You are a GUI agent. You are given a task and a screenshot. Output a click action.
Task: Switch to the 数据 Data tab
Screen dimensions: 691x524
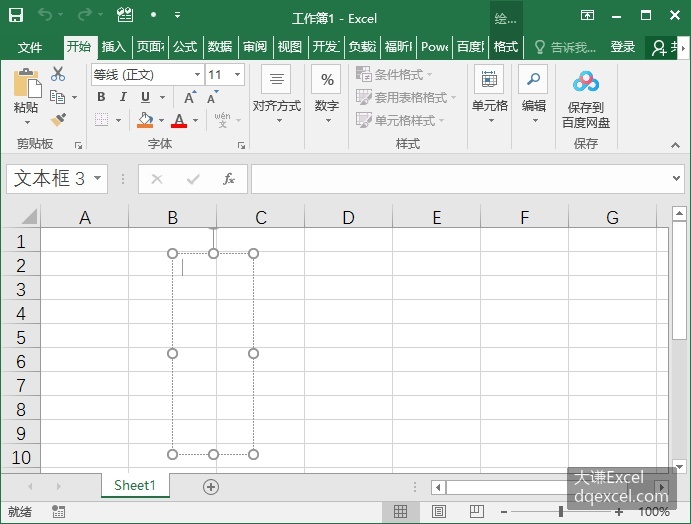point(220,47)
